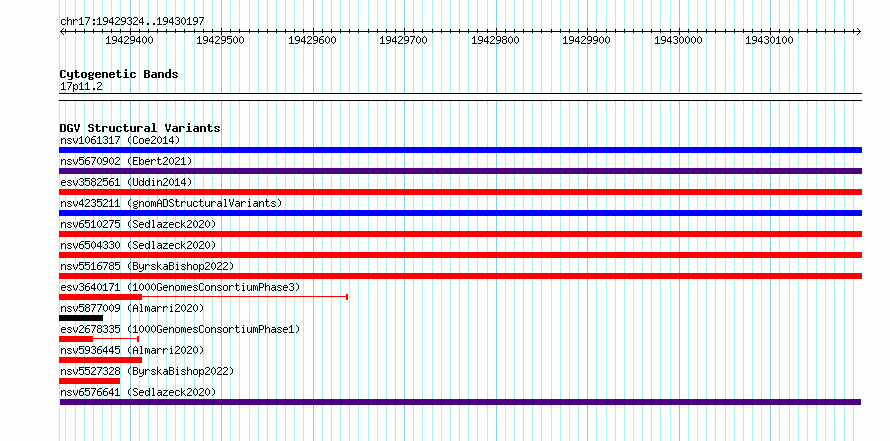Click the chr17:19429324..19430197 region label
The width and height of the screenshot is (890, 441).
132,22
